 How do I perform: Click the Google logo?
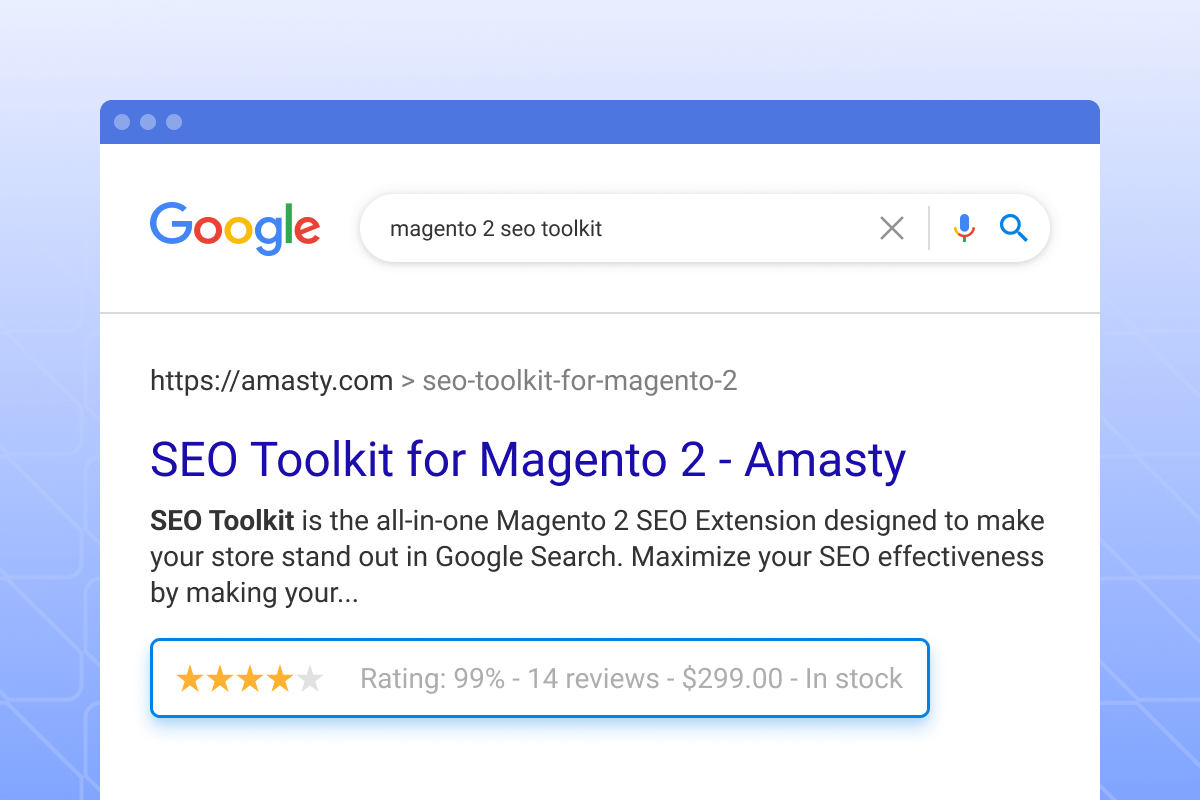[235, 228]
